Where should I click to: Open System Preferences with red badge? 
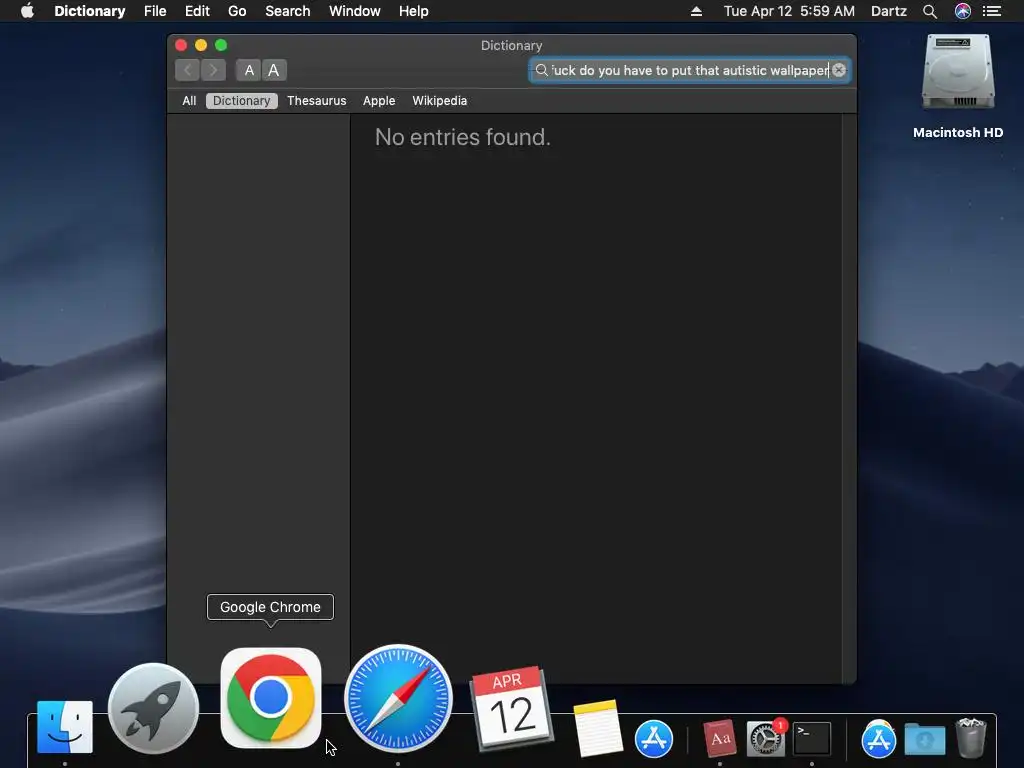pyautogui.click(x=765, y=738)
